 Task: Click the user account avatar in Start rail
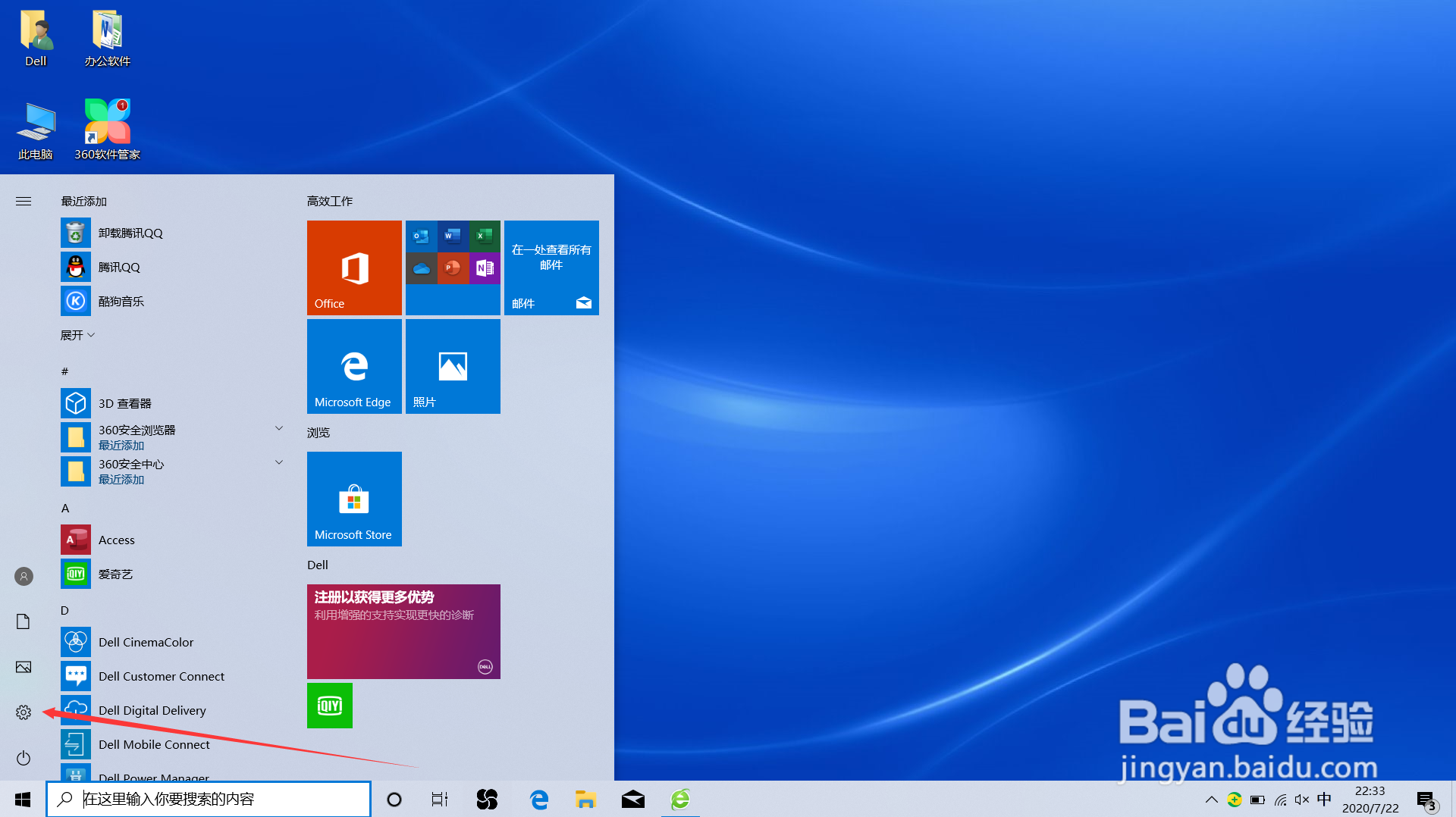(24, 576)
